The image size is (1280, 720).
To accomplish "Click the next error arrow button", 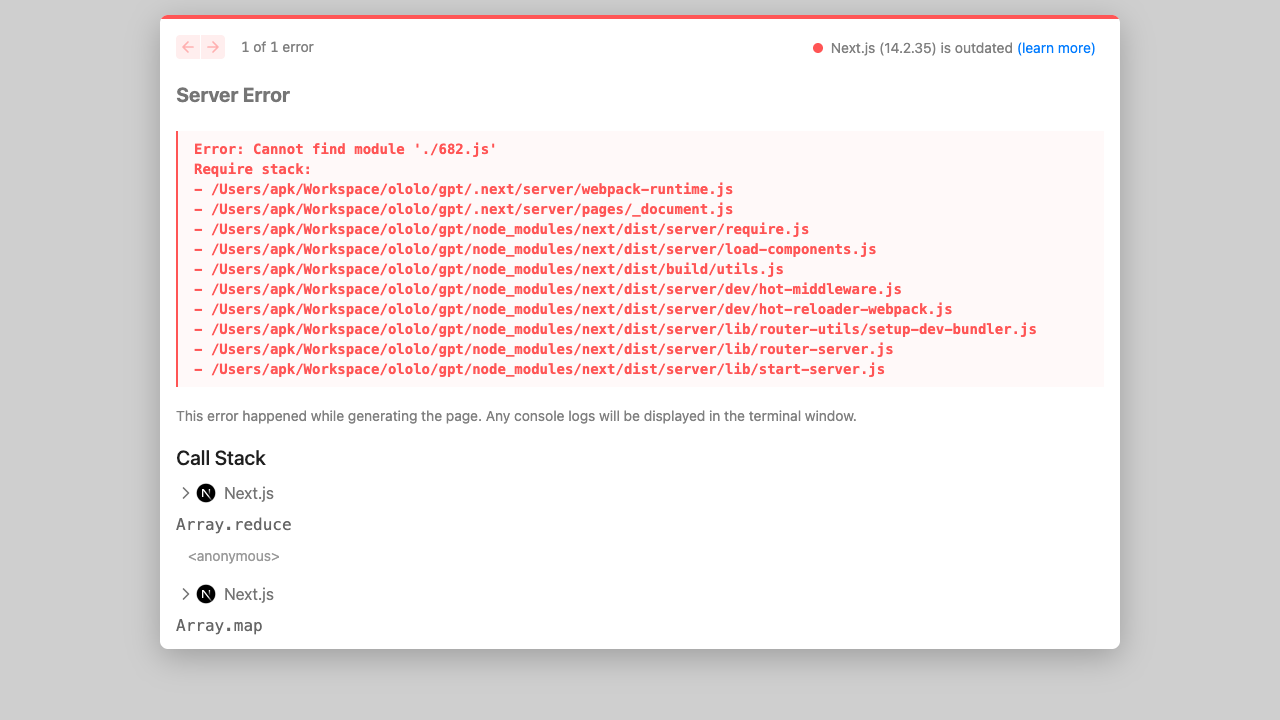I will (213, 47).
